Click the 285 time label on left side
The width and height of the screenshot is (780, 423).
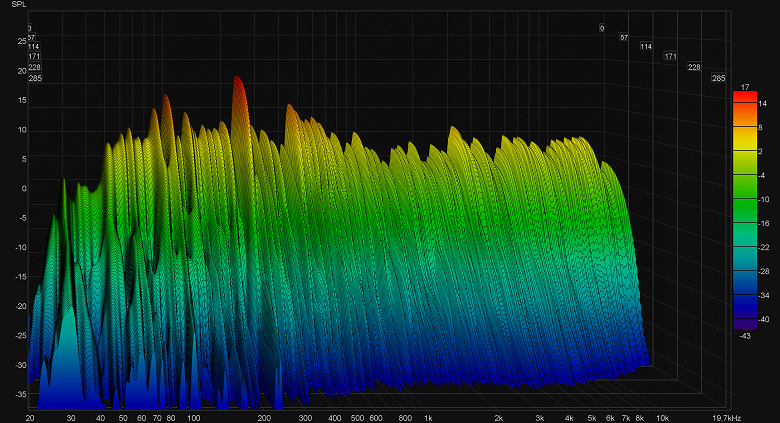click(35, 78)
